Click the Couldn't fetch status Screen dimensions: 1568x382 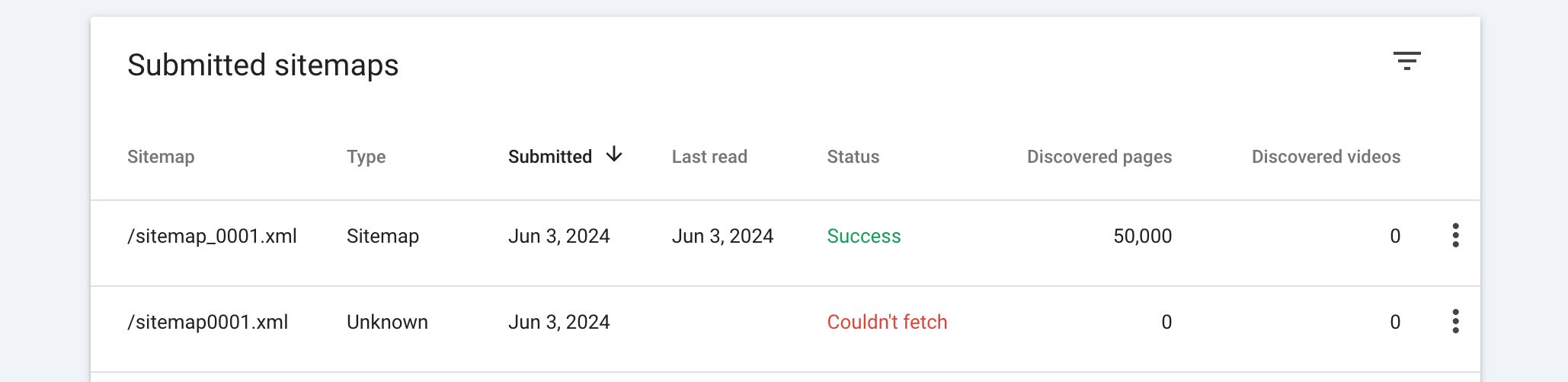tap(887, 322)
